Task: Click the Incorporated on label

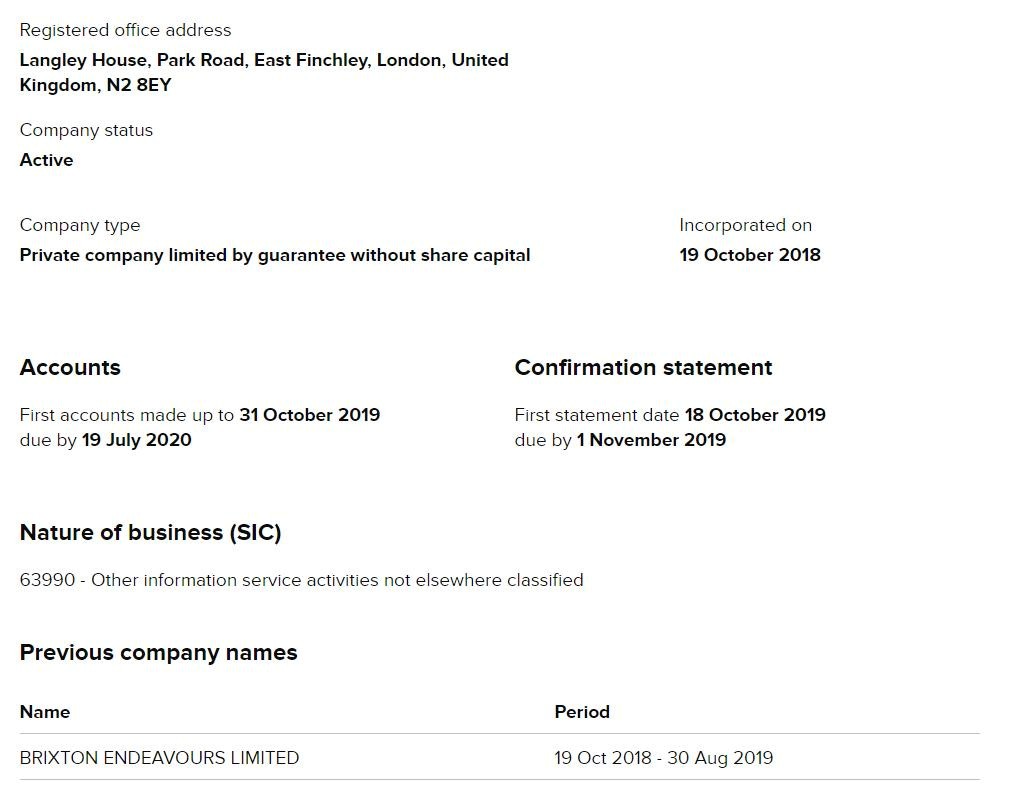Action: coord(745,225)
